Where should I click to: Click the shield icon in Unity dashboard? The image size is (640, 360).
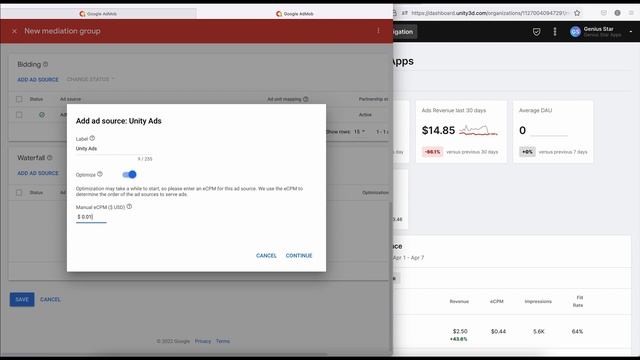pyautogui.click(x=536, y=32)
